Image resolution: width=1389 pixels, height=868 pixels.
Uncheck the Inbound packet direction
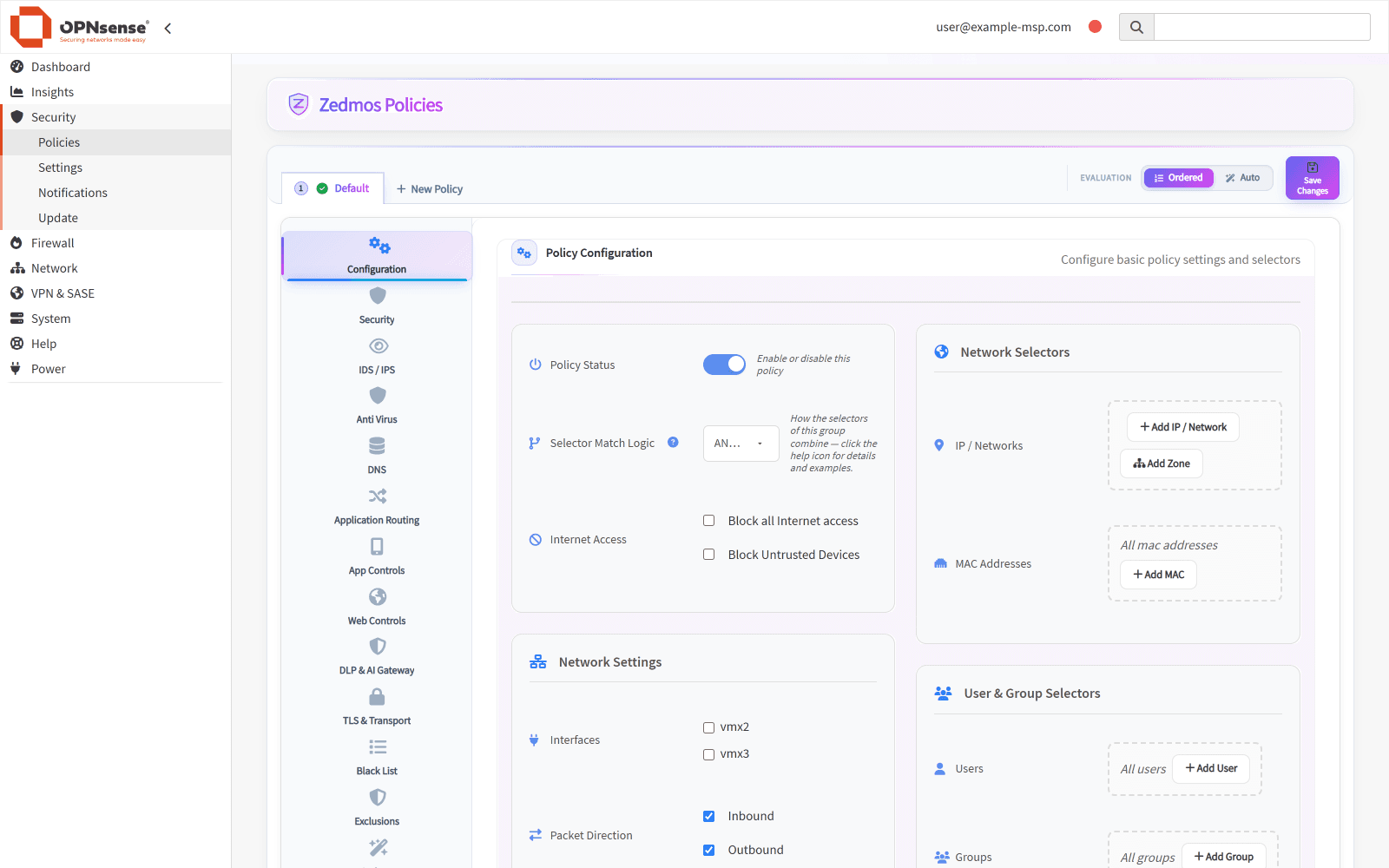709,816
